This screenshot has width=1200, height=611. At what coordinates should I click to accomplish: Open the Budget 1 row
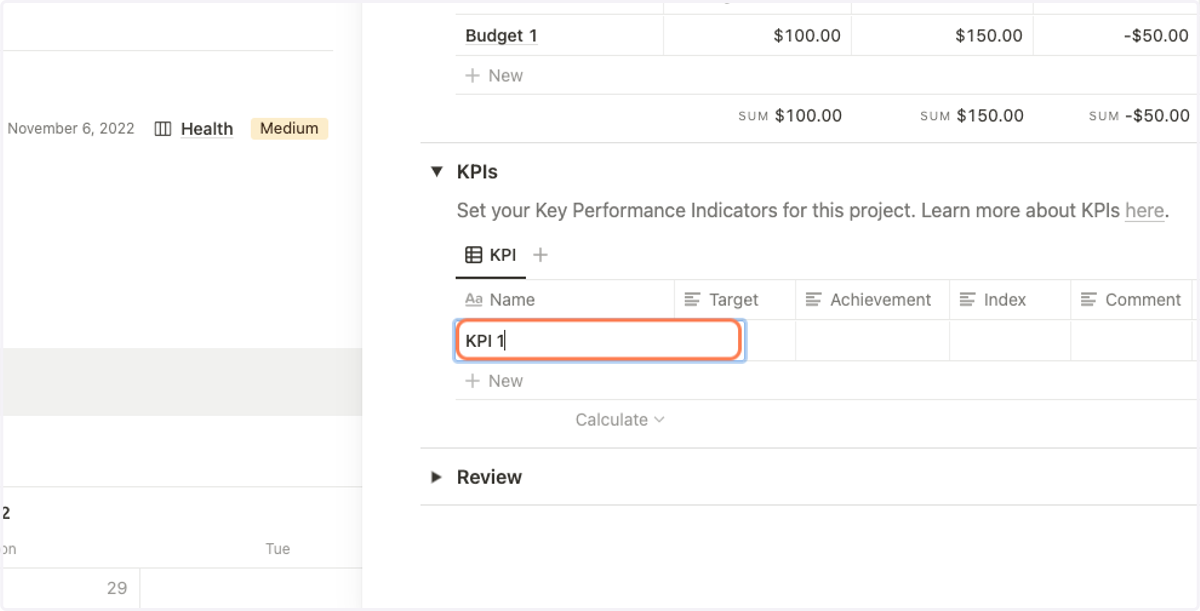[502, 36]
